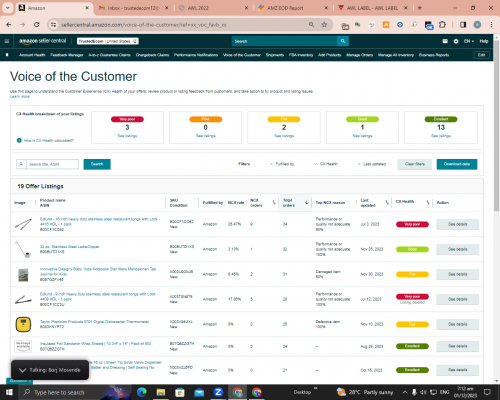The image size is (500, 400).
Task: Open the Mail app from the taskbar
Action: pyautogui.click(x=199, y=392)
